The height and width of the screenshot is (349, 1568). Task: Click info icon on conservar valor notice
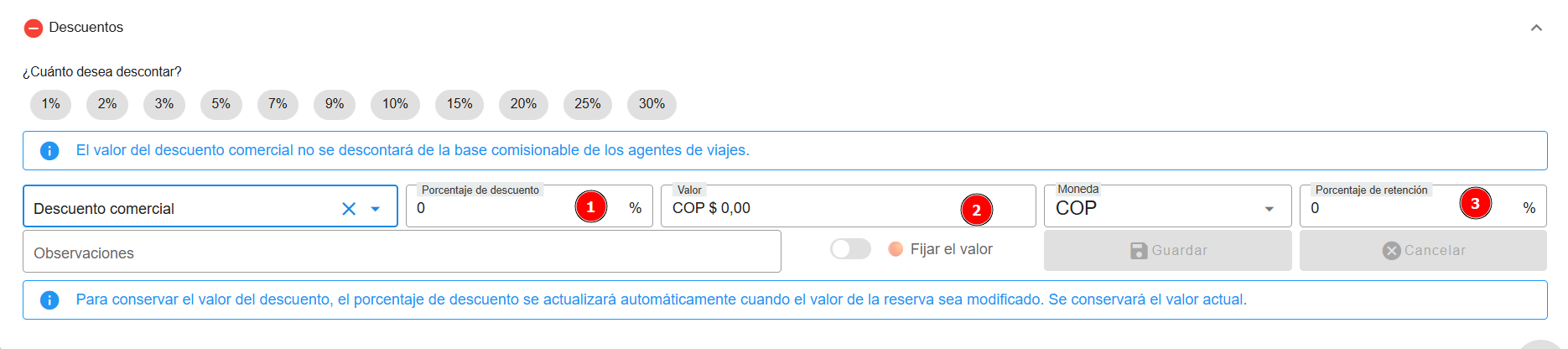49,300
